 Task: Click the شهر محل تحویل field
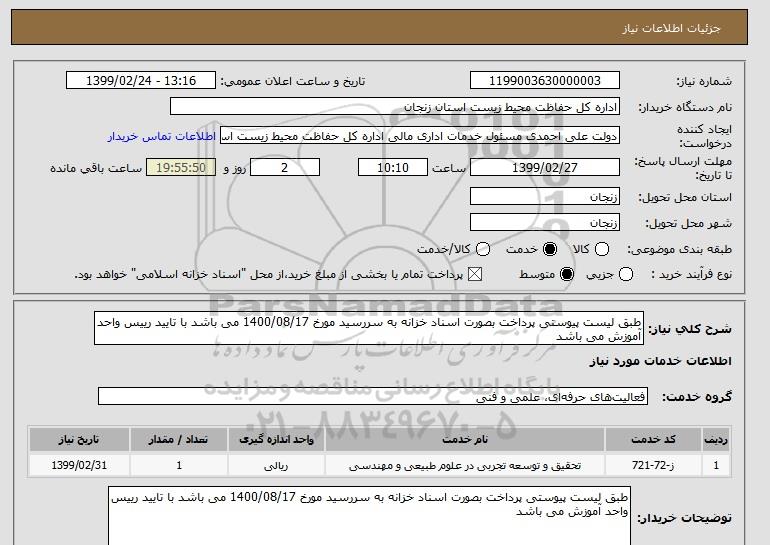(545, 222)
